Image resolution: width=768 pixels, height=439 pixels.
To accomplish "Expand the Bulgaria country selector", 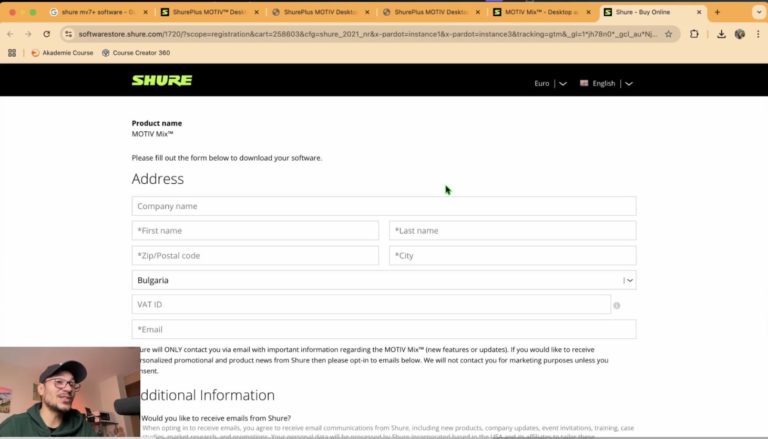I will (384, 280).
